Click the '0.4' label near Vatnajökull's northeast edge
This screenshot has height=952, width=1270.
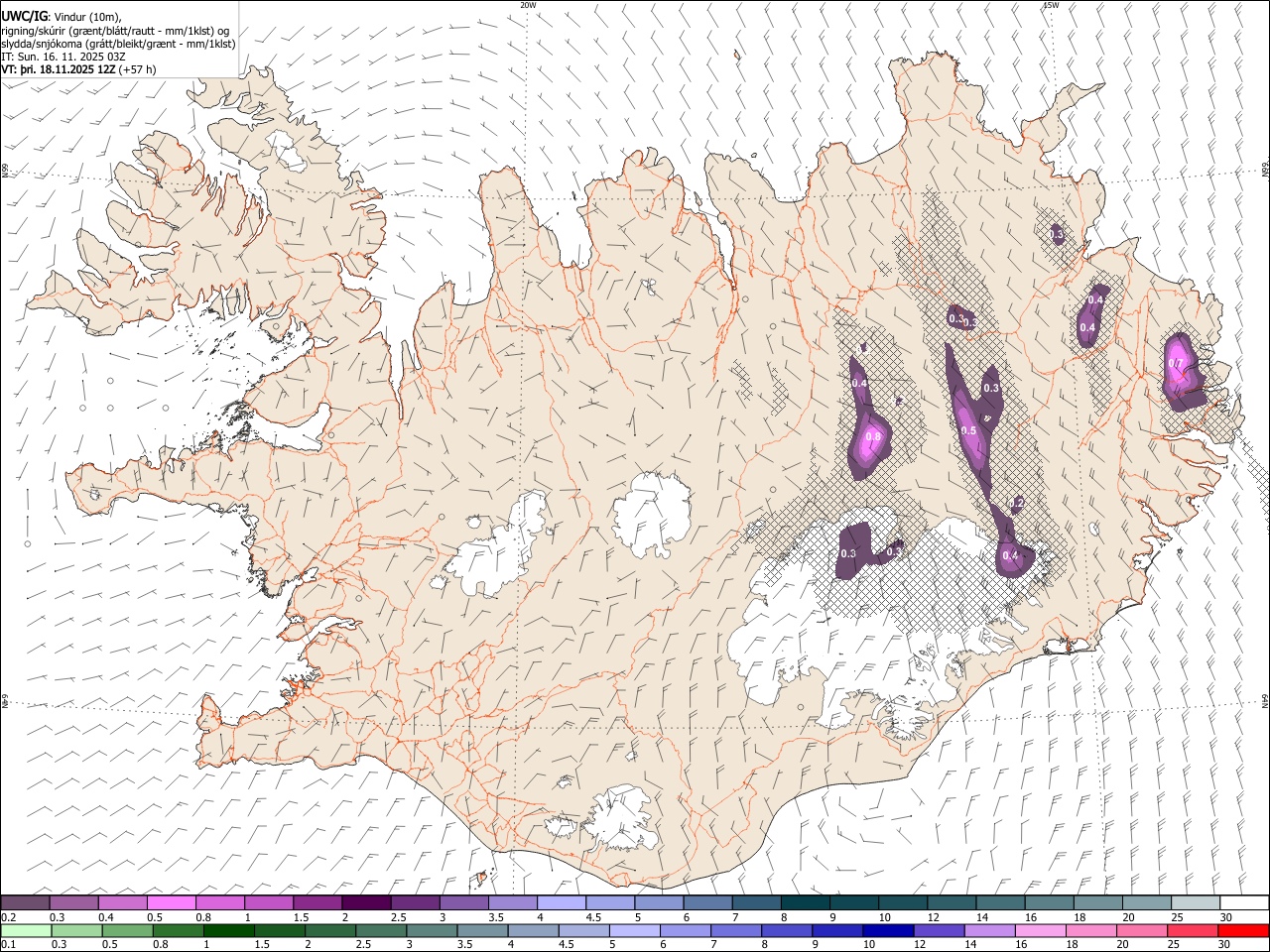pyautogui.click(x=1010, y=555)
